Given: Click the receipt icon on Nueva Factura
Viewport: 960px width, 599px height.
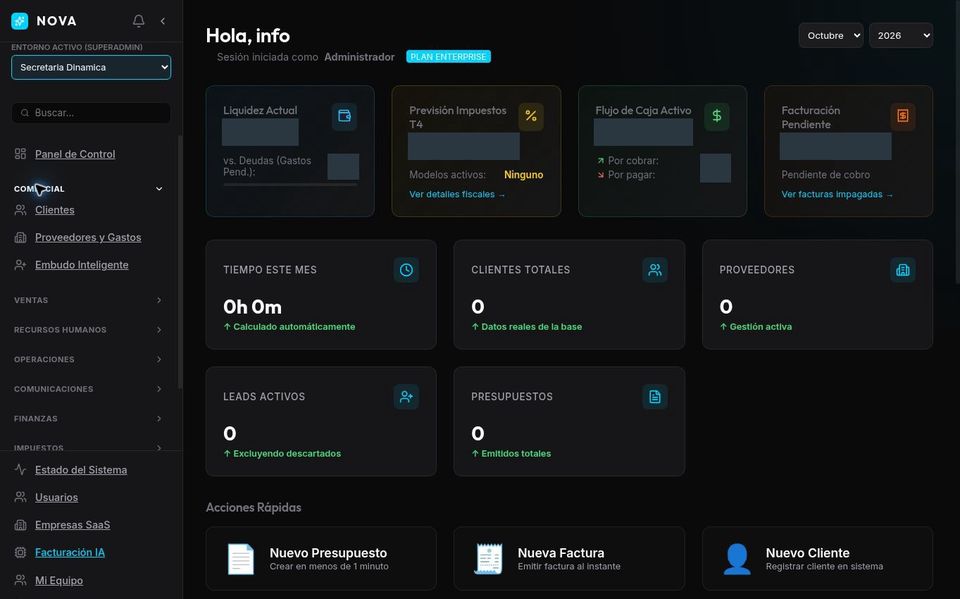Looking at the screenshot, I should coord(489,559).
